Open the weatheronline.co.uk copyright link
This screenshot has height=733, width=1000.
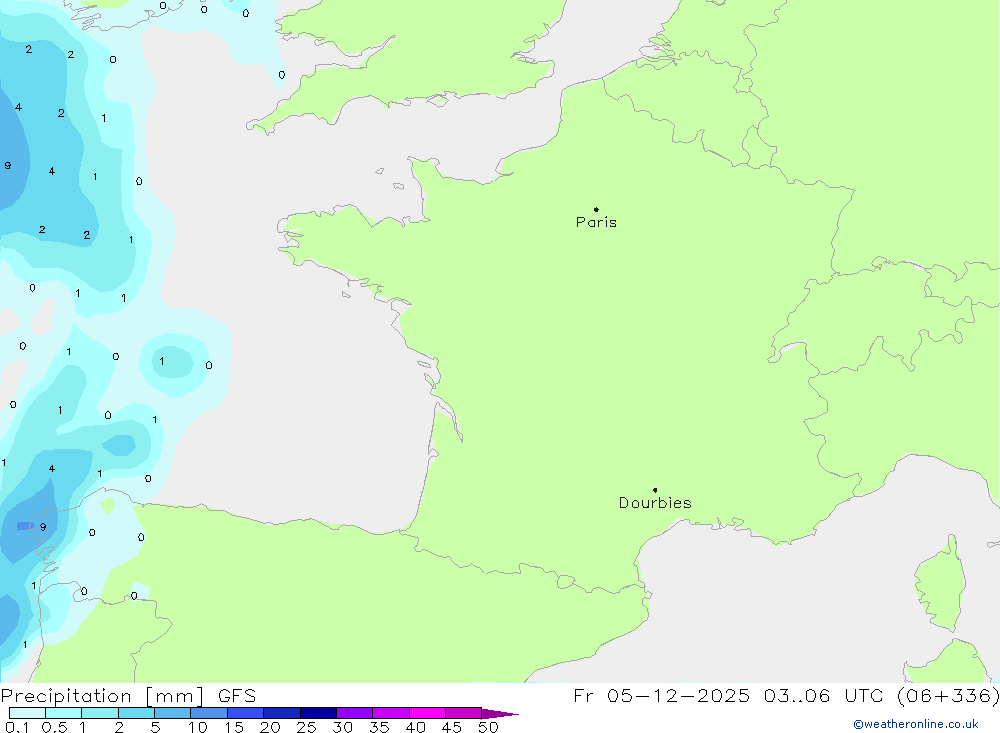pyautogui.click(x=916, y=724)
